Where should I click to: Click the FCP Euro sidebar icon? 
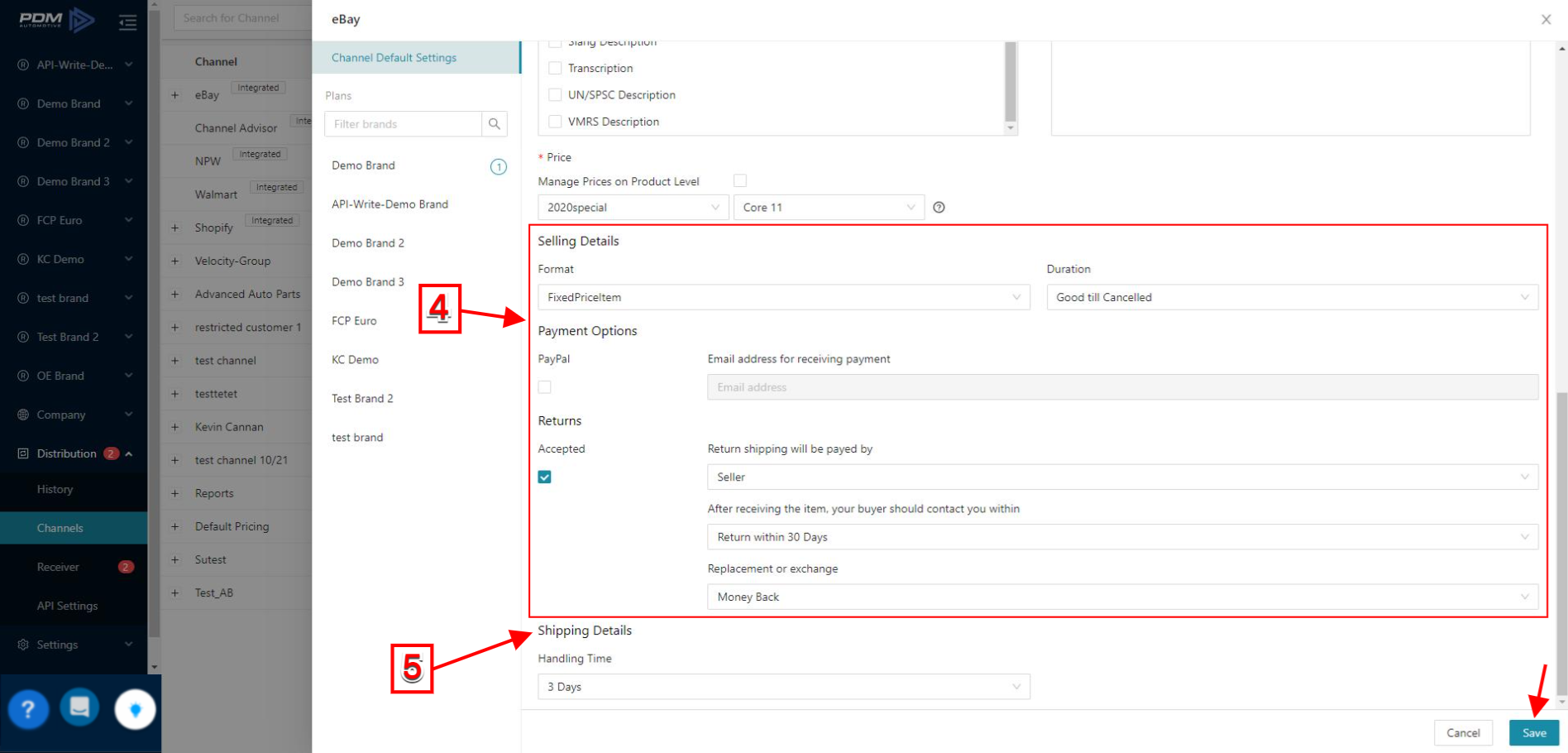(23, 220)
